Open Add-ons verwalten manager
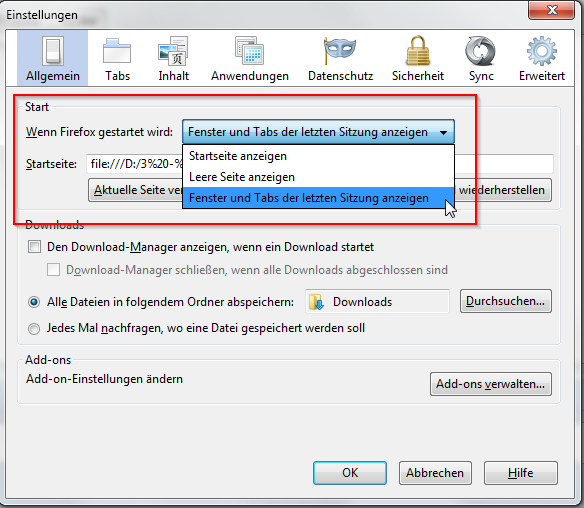Viewport: 584px width, 508px height. click(x=491, y=384)
